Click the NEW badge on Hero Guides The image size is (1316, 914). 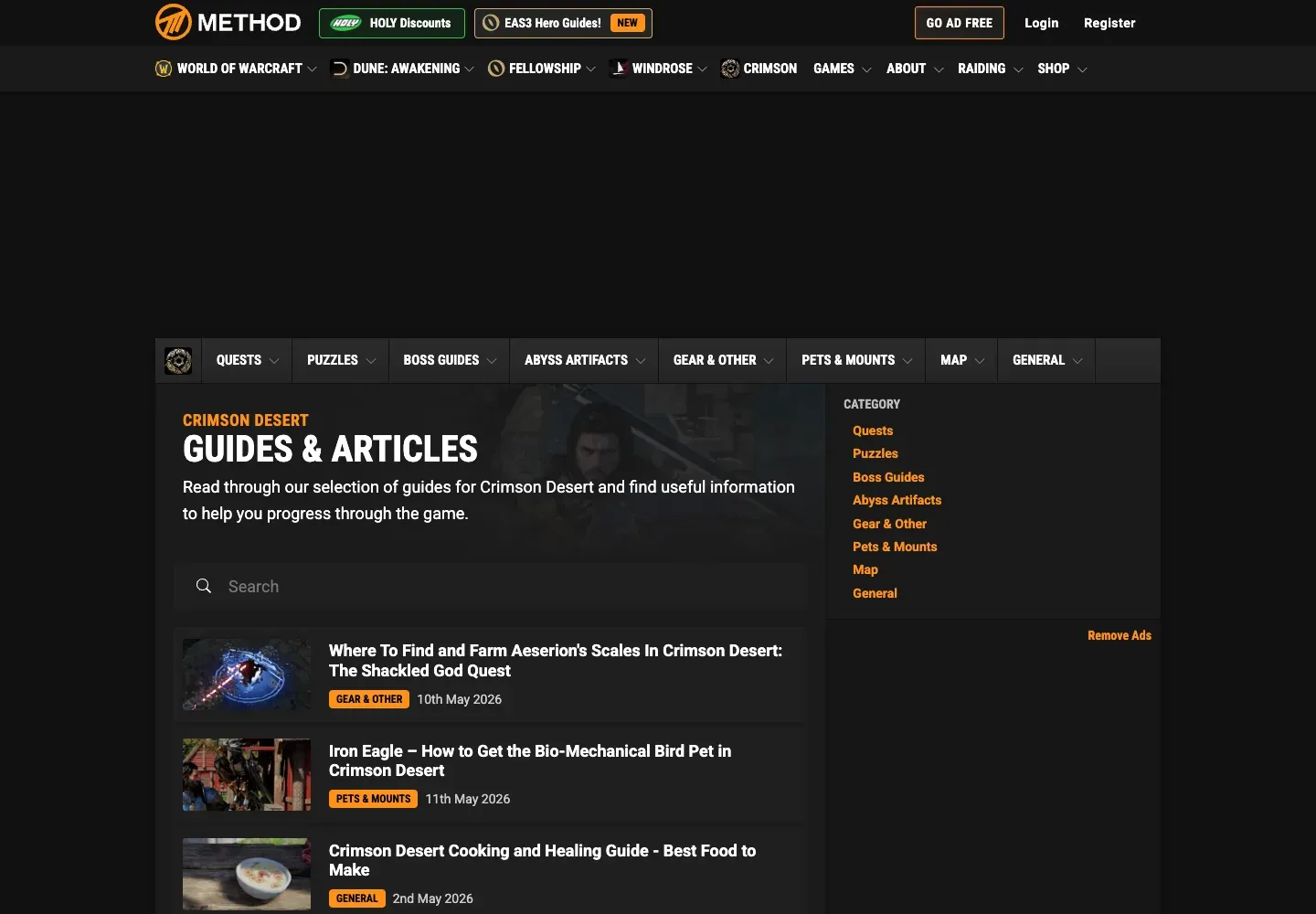tap(627, 23)
